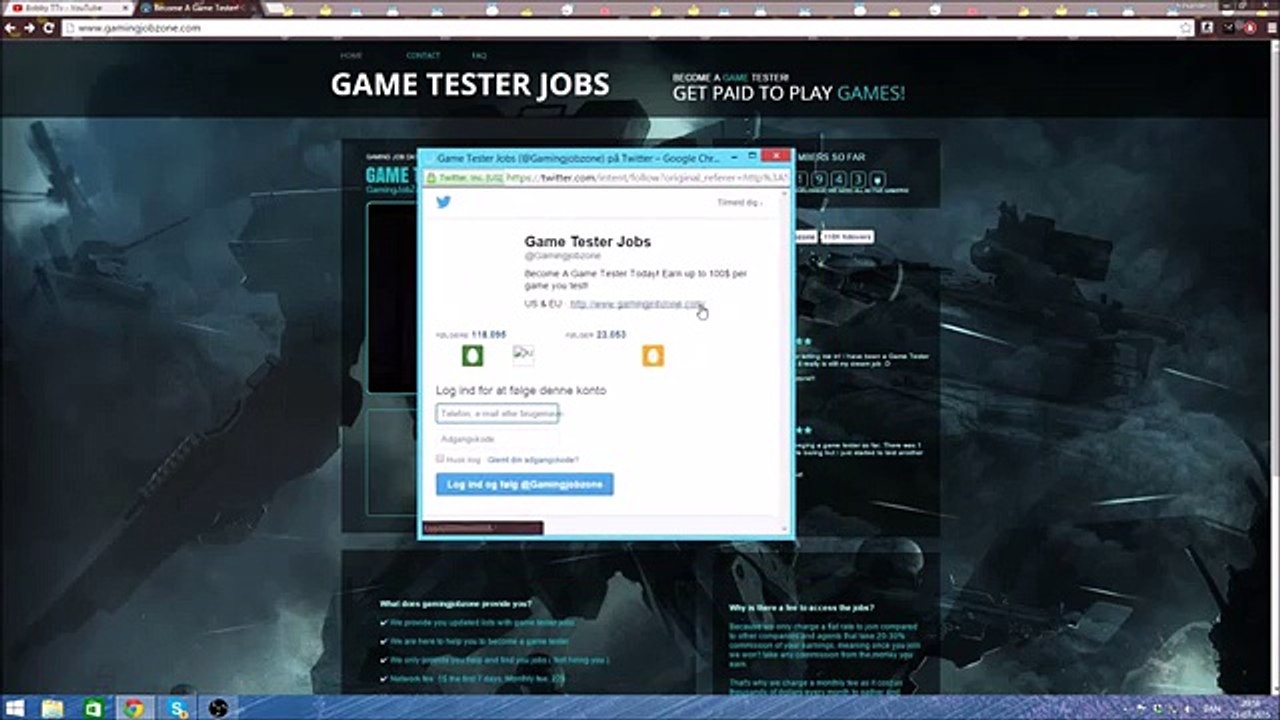This screenshot has width=1280, height=720.
Task: Bookmark this page with the star icon
Action: tap(1186, 28)
